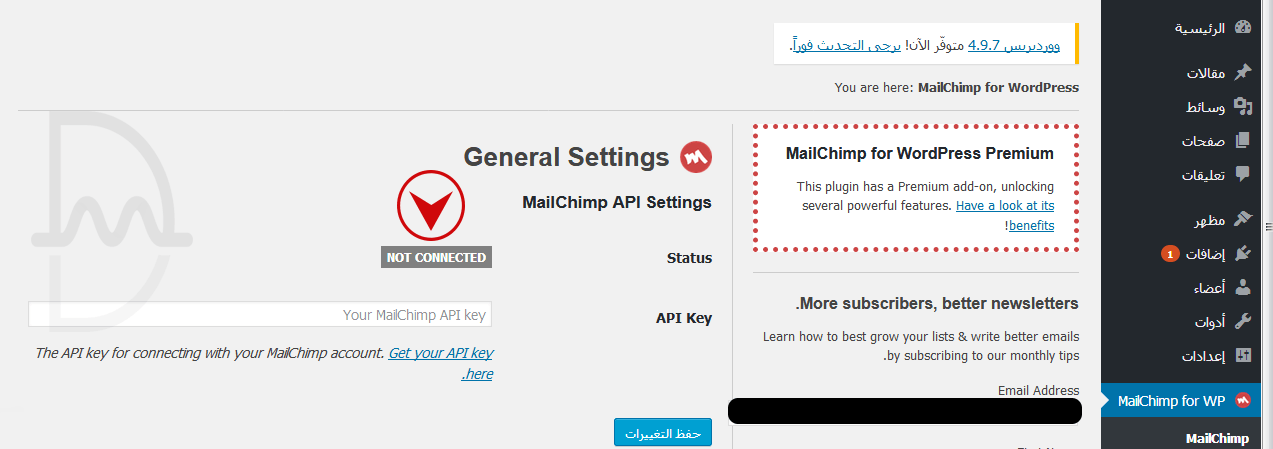Click the pages icon beside صفحات

[1243, 141]
